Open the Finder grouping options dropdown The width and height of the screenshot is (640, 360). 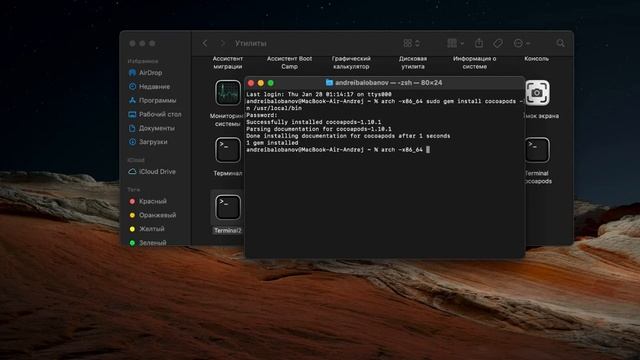coord(456,43)
